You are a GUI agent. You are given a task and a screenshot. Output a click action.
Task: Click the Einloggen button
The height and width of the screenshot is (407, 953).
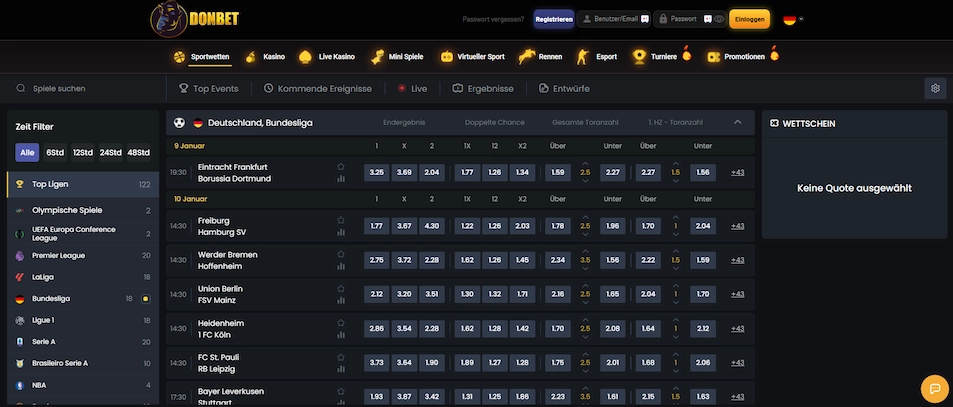point(749,19)
